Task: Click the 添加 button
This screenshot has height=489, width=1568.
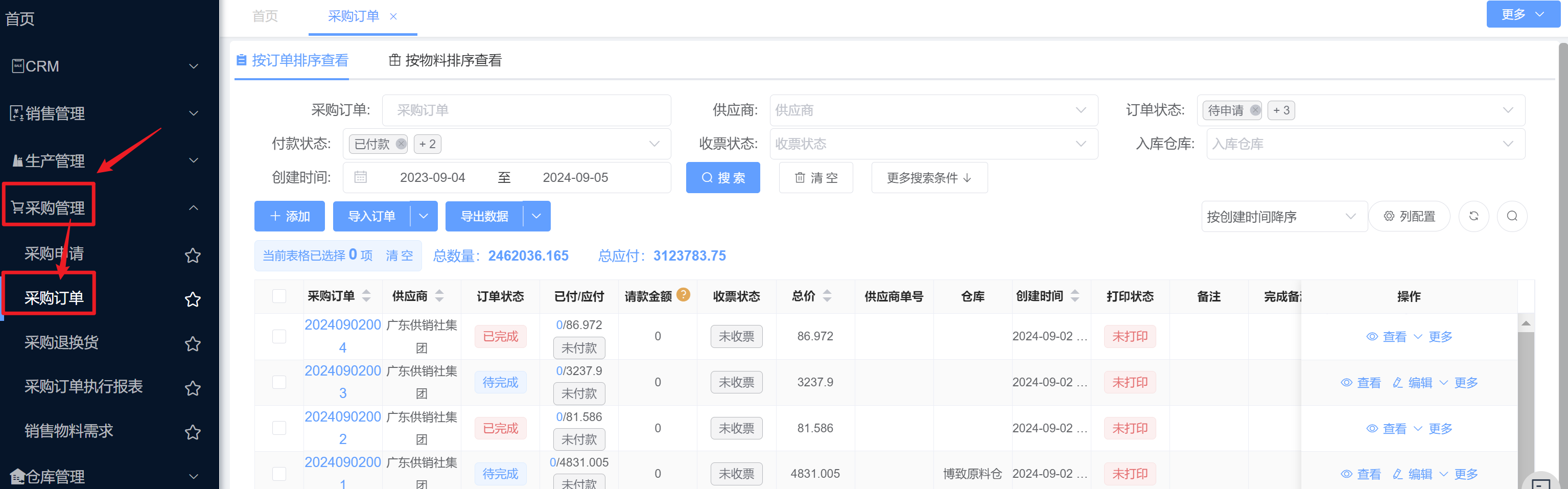Action: pyautogui.click(x=289, y=216)
